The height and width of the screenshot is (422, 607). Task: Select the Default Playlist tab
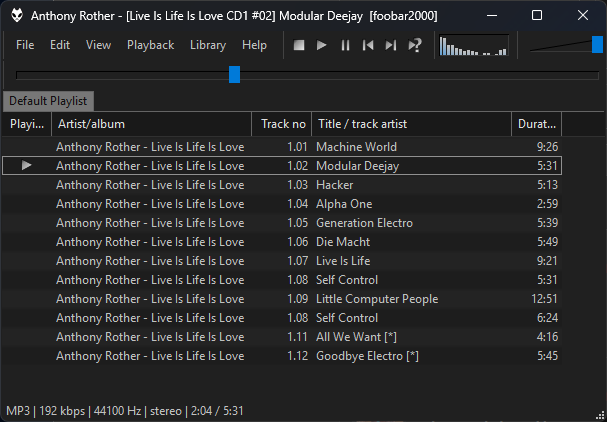pos(48,101)
